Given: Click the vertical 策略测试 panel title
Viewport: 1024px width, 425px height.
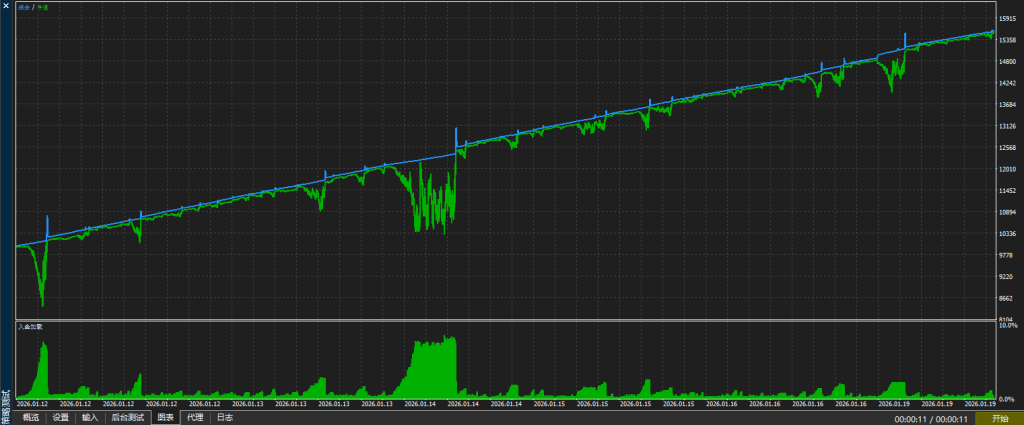Looking at the screenshot, I should click(x=6, y=403).
